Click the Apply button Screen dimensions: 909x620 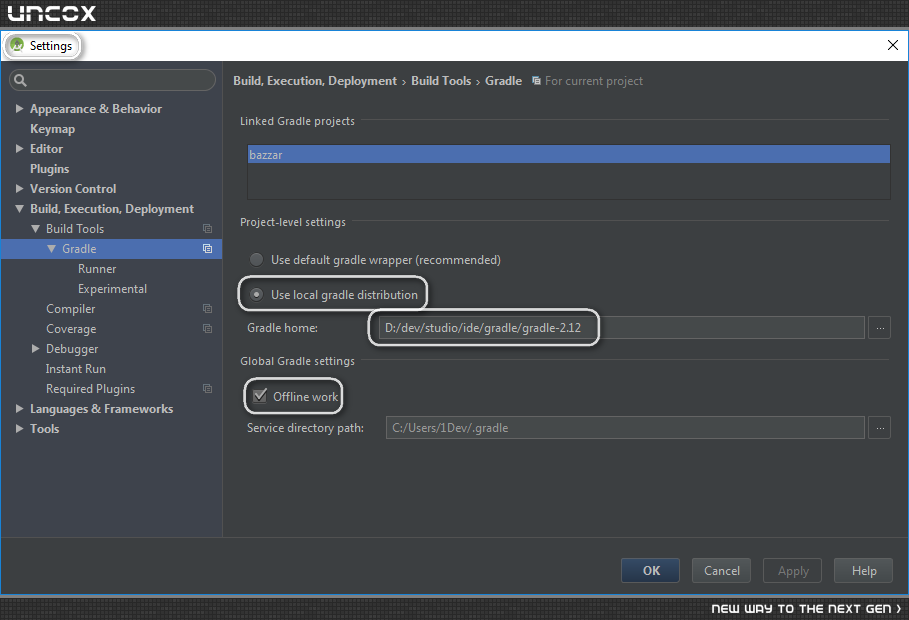792,571
